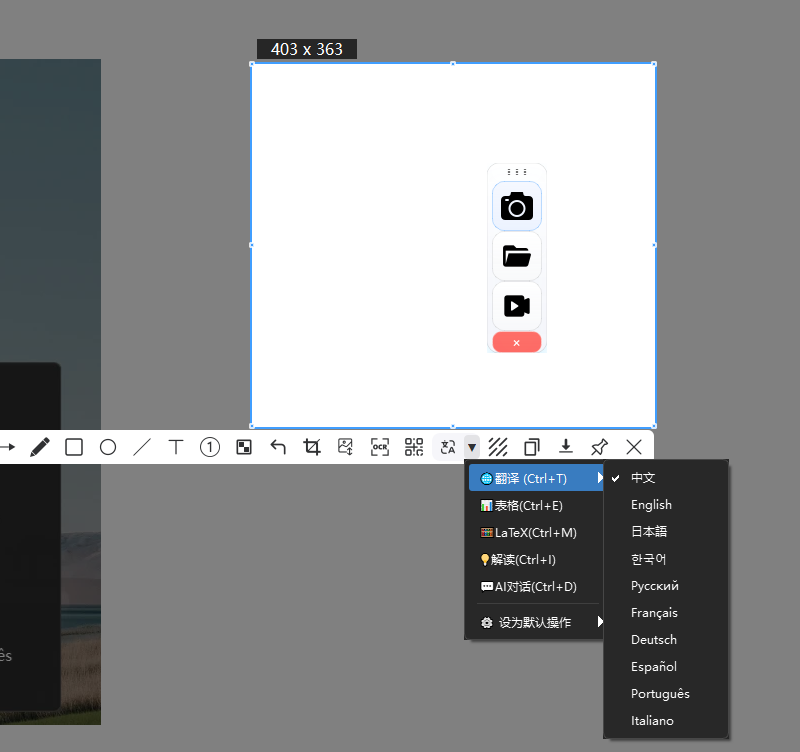Run OCR text recognition on selection
The height and width of the screenshot is (752, 800).
379,447
